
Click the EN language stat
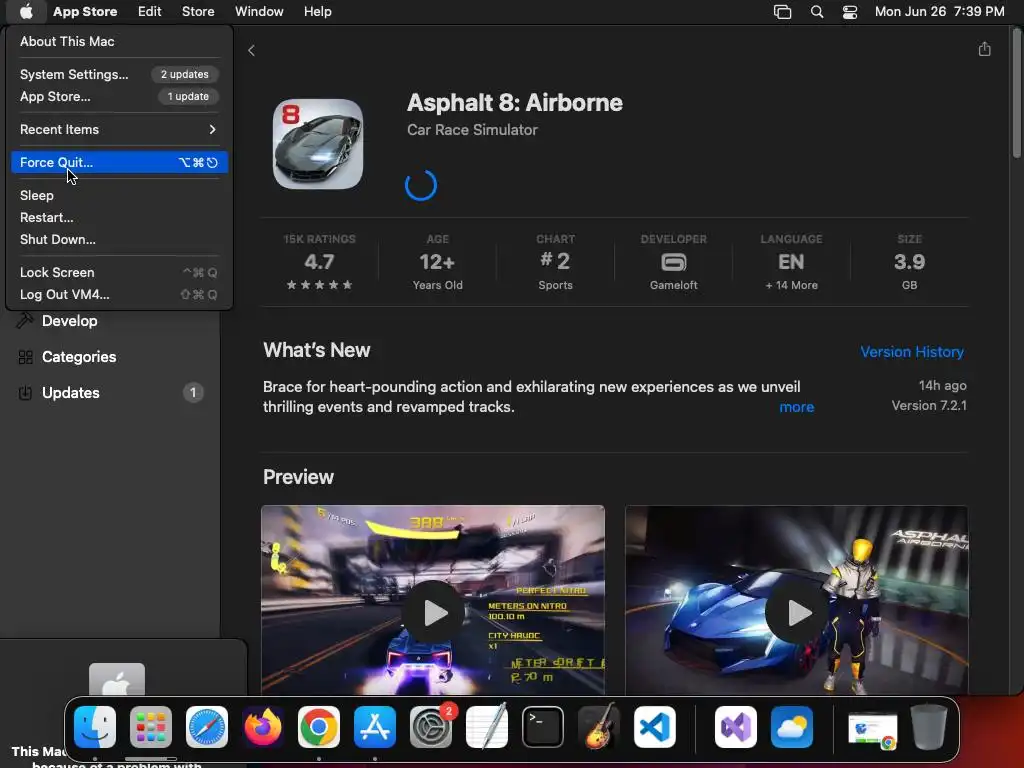point(791,262)
